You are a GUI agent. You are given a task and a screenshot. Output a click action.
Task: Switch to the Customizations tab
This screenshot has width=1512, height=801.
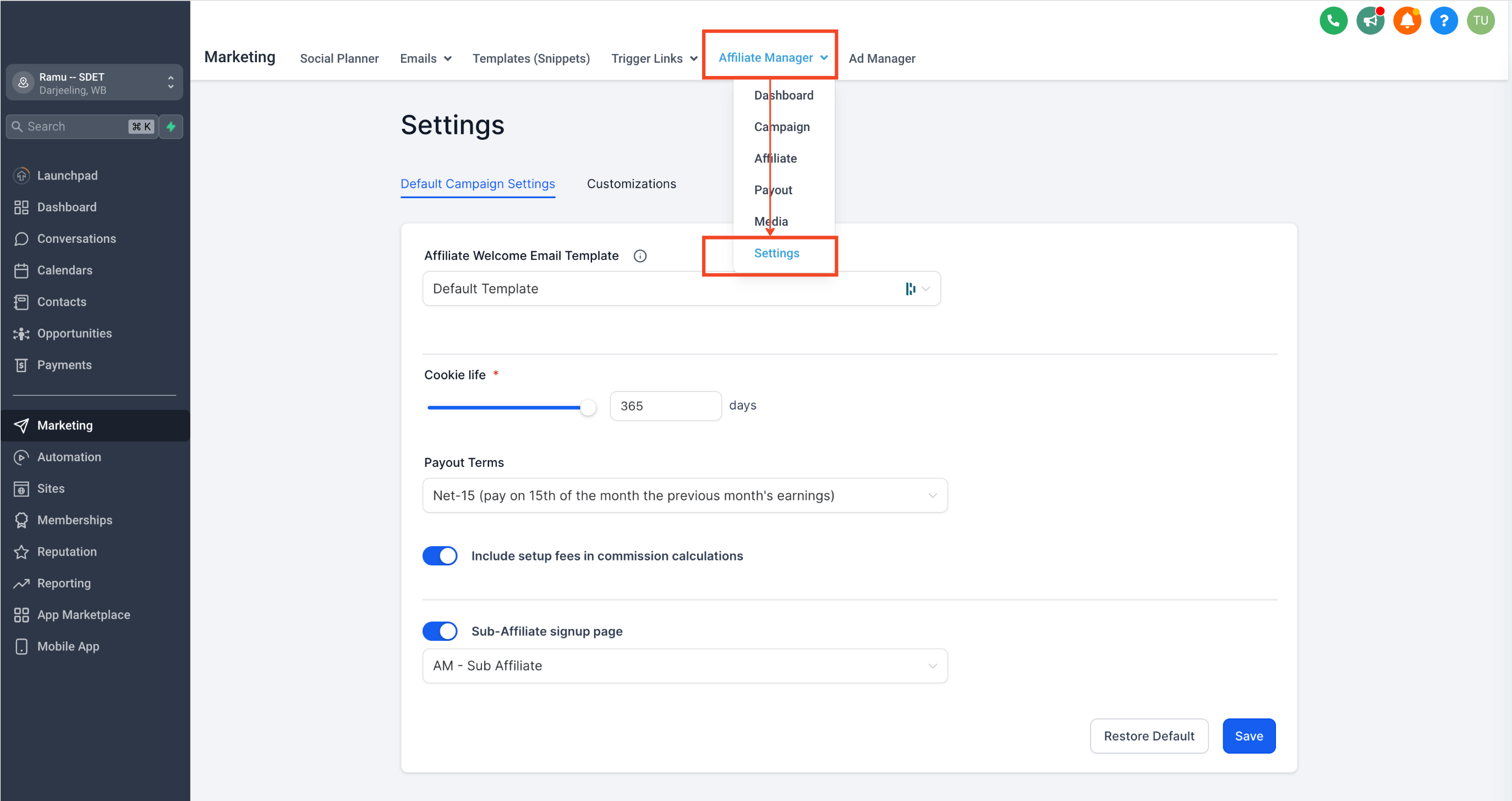click(631, 184)
